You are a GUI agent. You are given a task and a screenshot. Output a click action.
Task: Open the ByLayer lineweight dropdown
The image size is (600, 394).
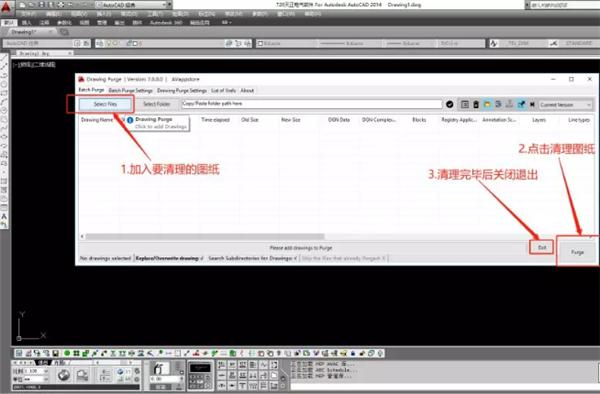(x=410, y=44)
